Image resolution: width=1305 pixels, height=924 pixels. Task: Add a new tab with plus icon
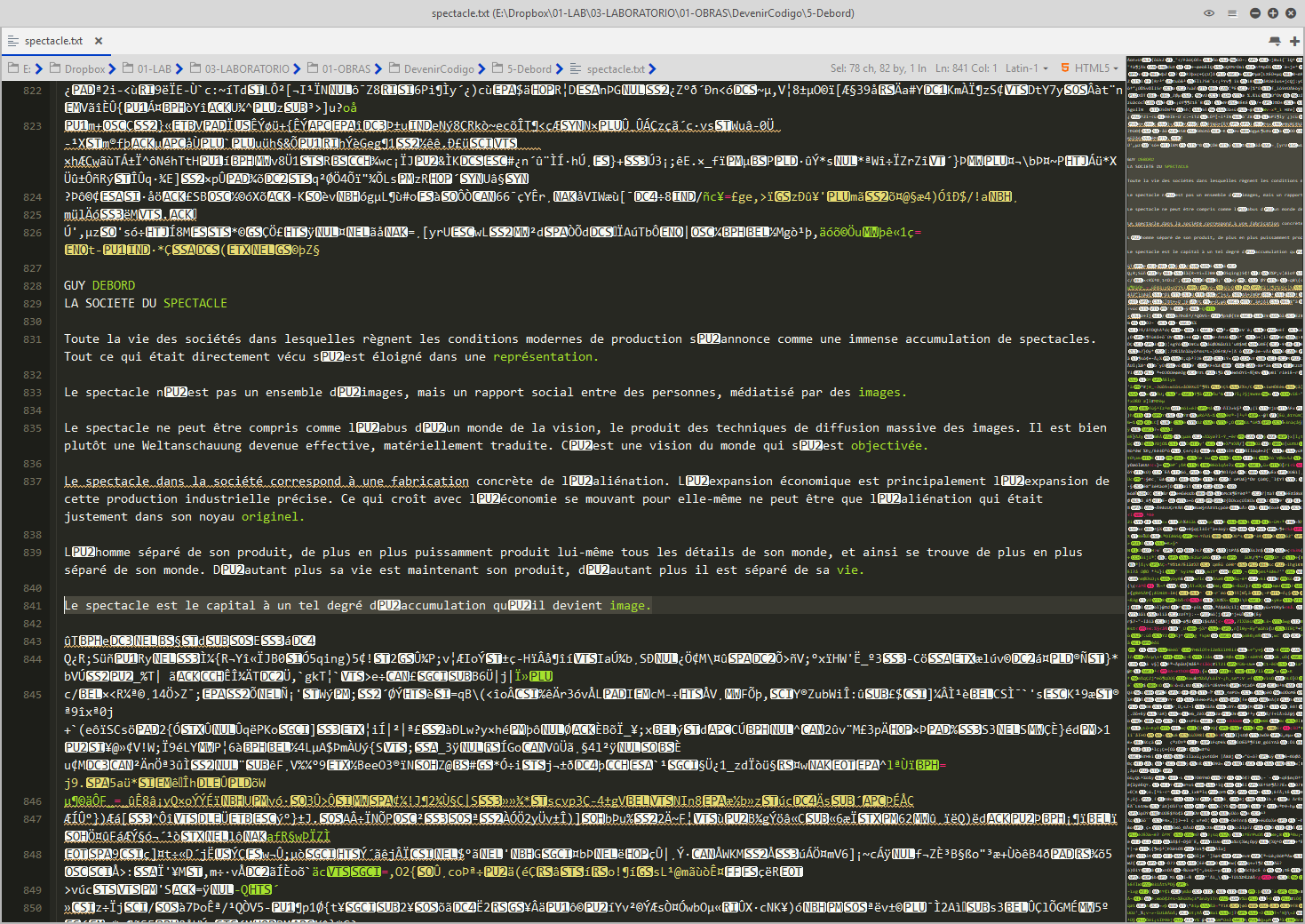(1294, 41)
